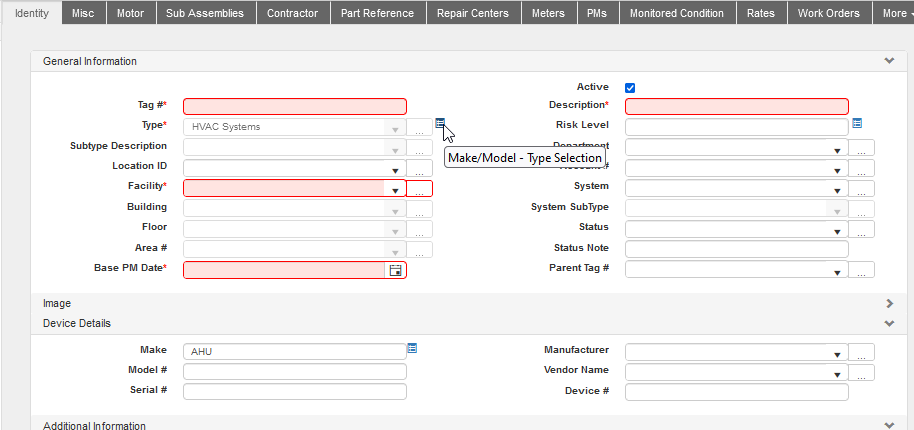Click into the Tag # input field

(x=295, y=106)
